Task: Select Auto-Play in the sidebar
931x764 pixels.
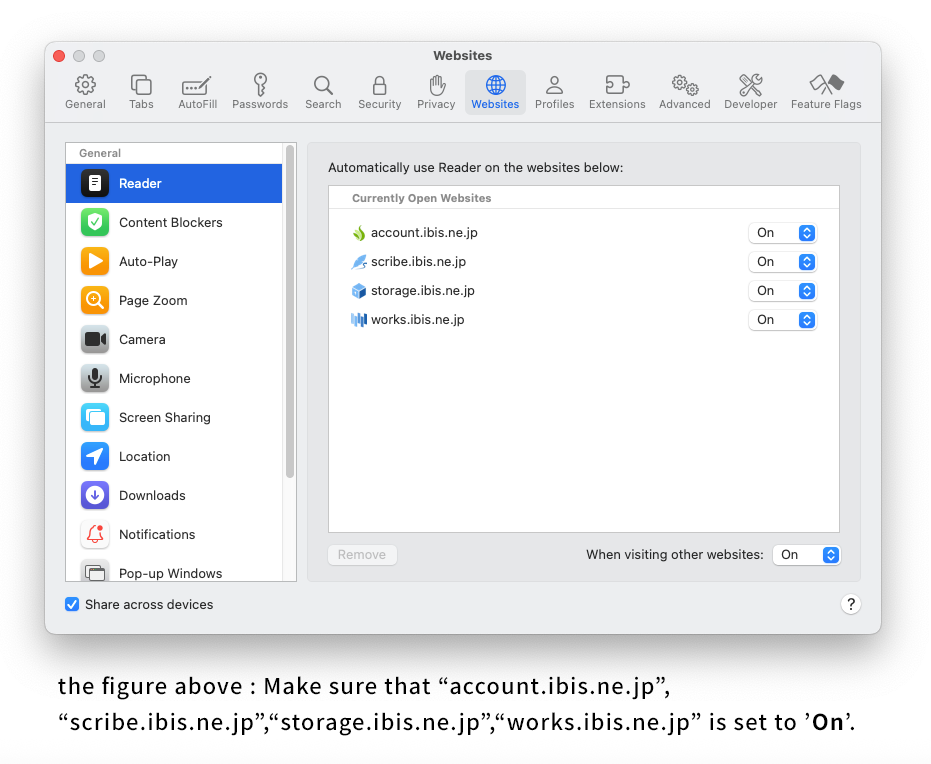Action: click(148, 261)
